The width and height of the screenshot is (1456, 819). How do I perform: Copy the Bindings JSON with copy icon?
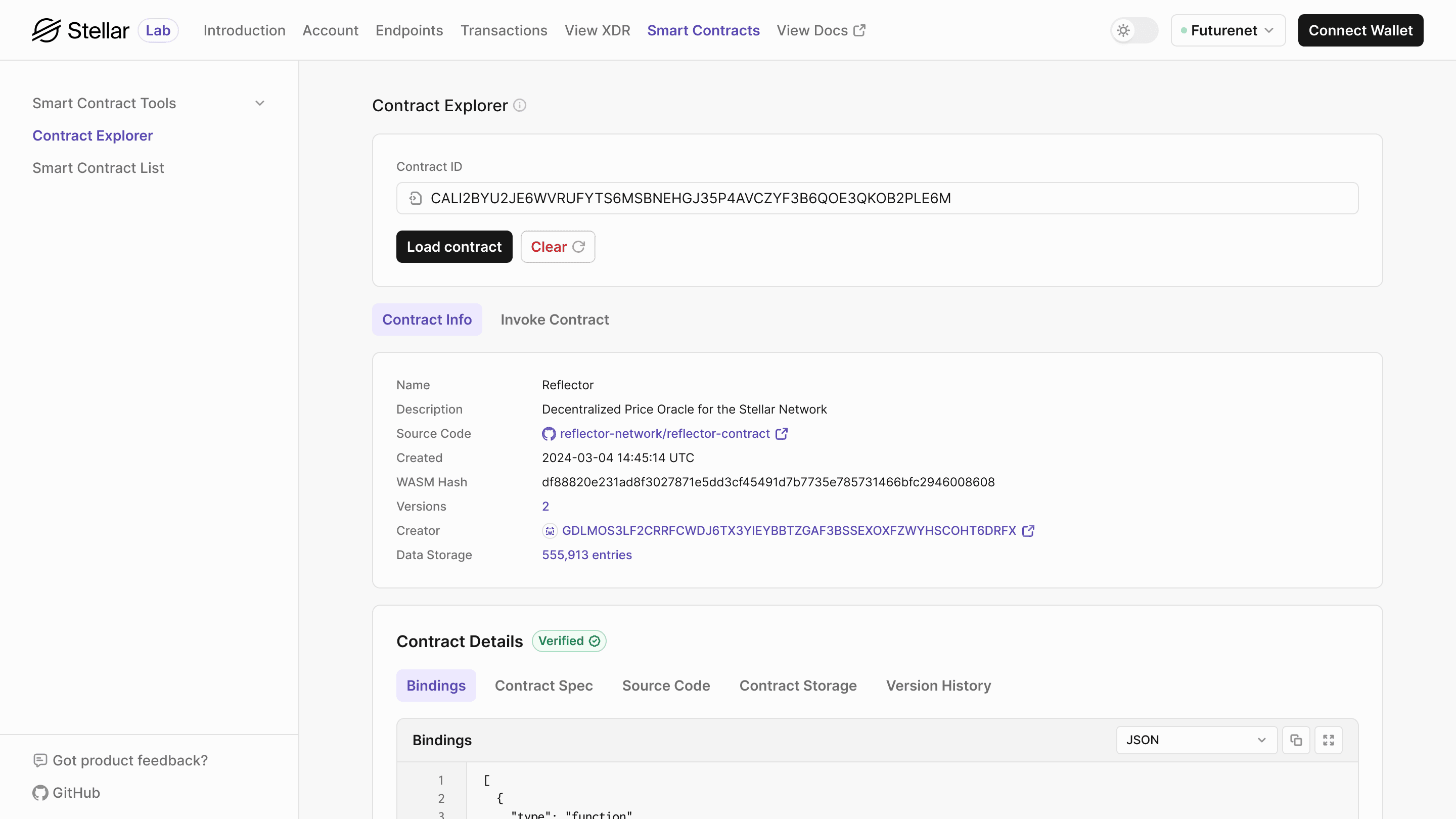coord(1296,740)
